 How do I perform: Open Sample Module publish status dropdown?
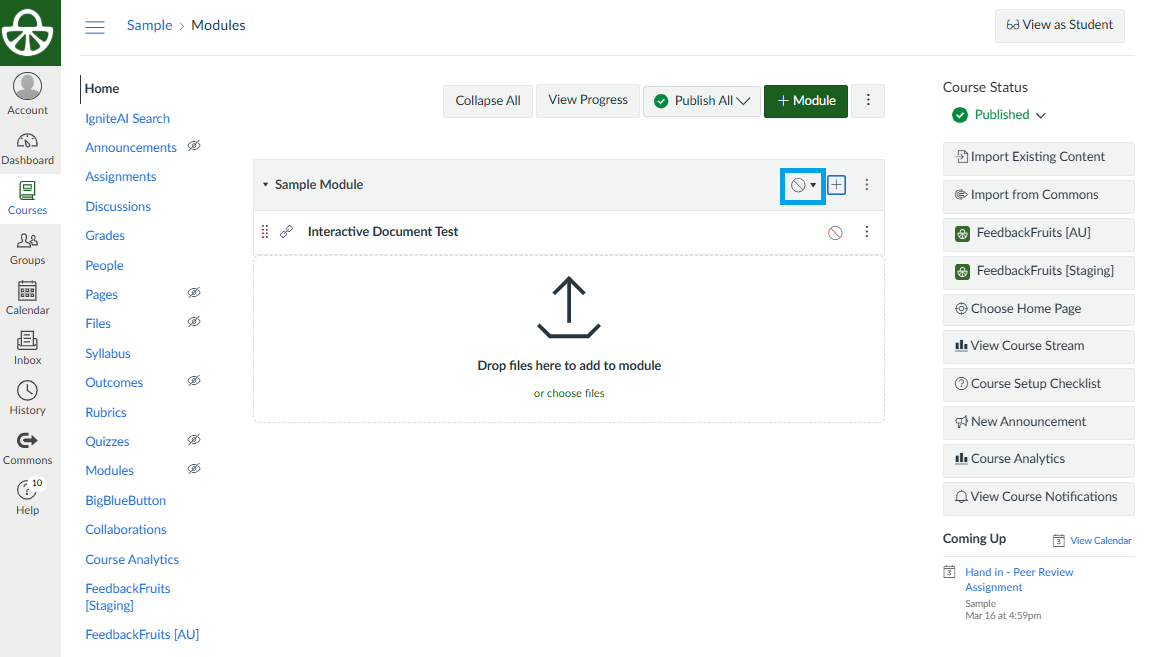[803, 185]
